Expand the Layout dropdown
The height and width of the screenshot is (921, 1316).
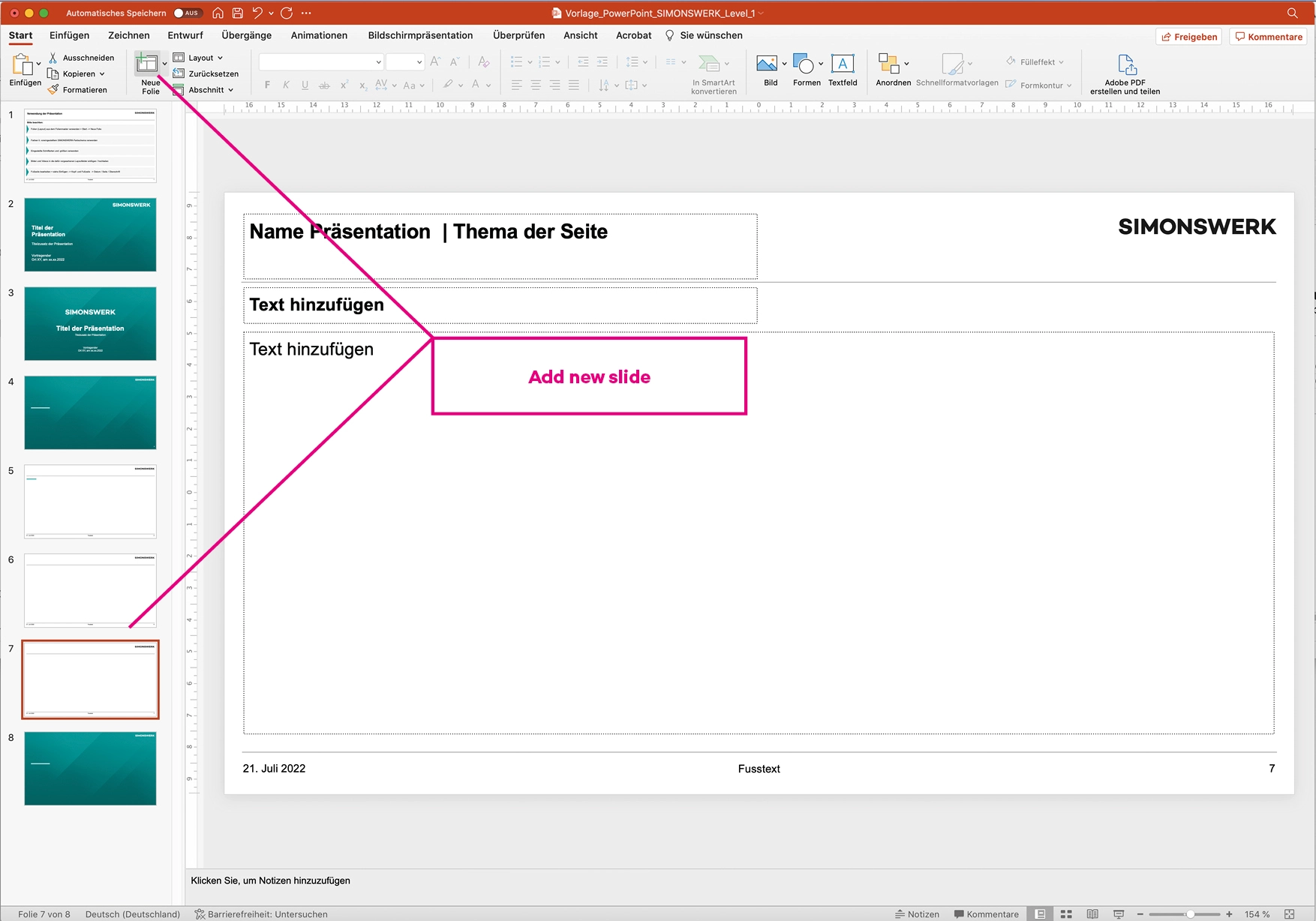coord(199,58)
